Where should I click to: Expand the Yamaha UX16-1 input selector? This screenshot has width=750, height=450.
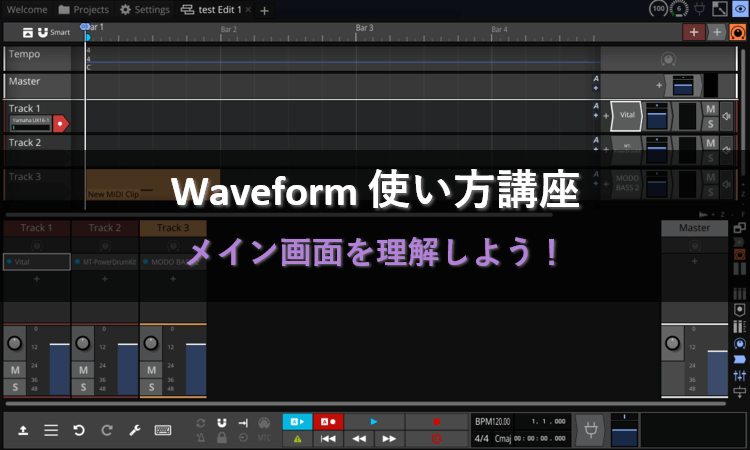pos(30,123)
